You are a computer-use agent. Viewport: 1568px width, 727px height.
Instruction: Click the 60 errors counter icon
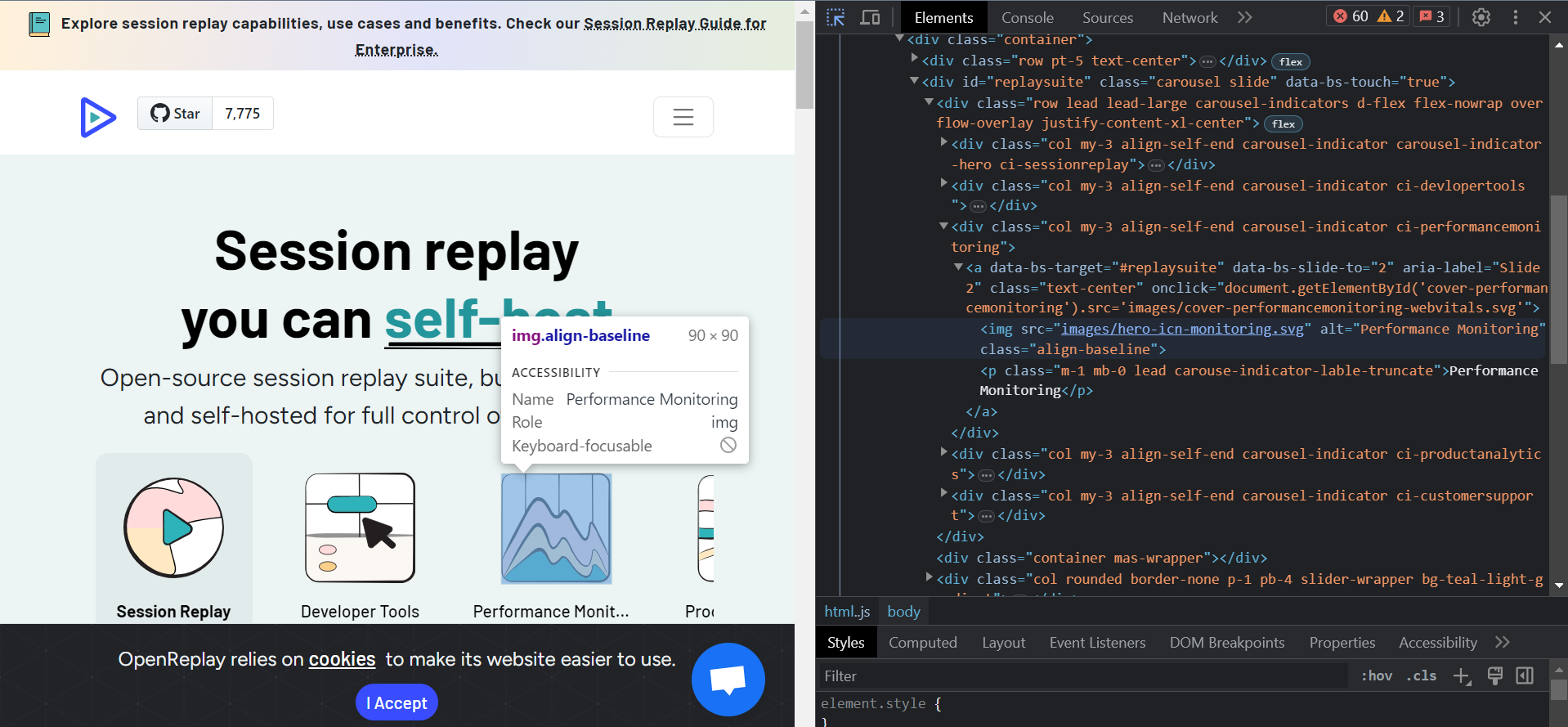pos(1351,16)
